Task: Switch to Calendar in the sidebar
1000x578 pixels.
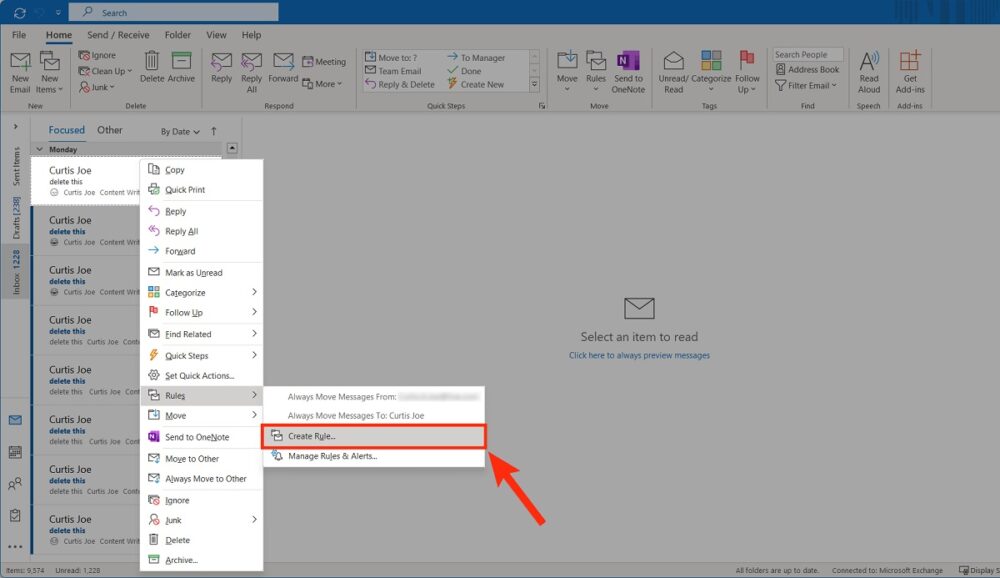Action: click(x=14, y=453)
